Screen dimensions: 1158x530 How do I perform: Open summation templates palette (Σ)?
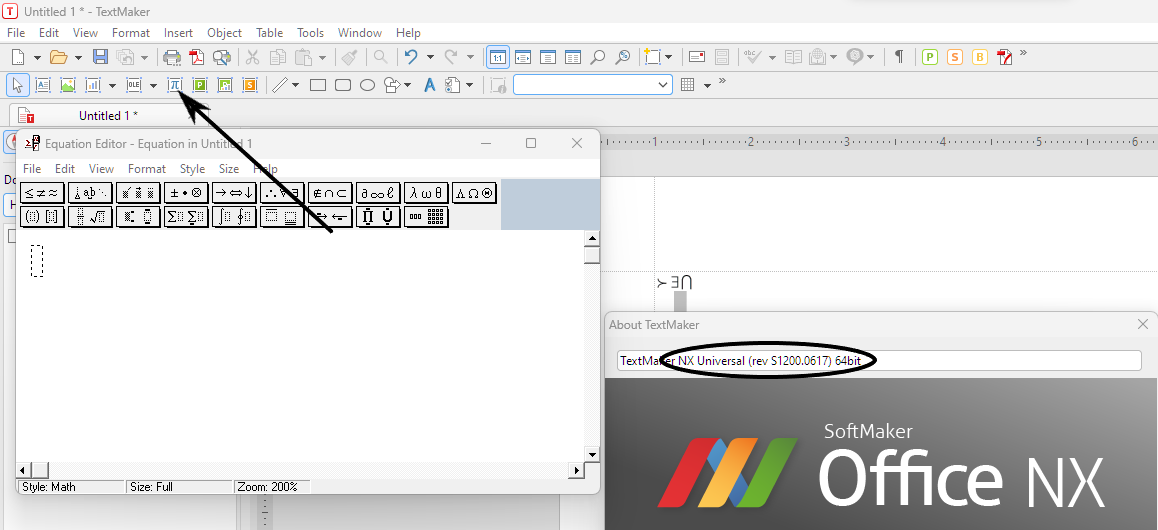coord(187,217)
